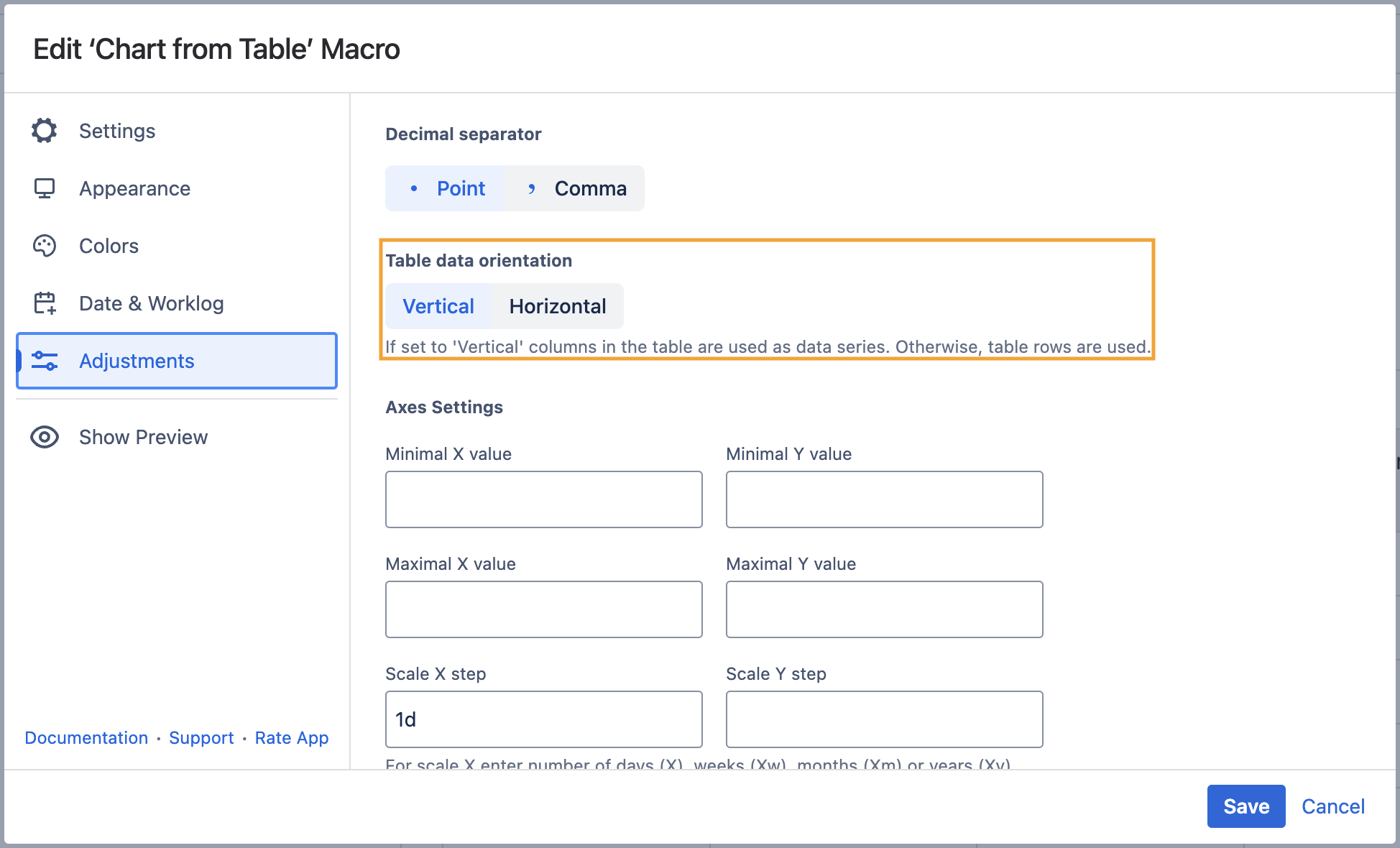Focus the Minimal X value field
The height and width of the screenshot is (848, 1400).
[x=543, y=499]
